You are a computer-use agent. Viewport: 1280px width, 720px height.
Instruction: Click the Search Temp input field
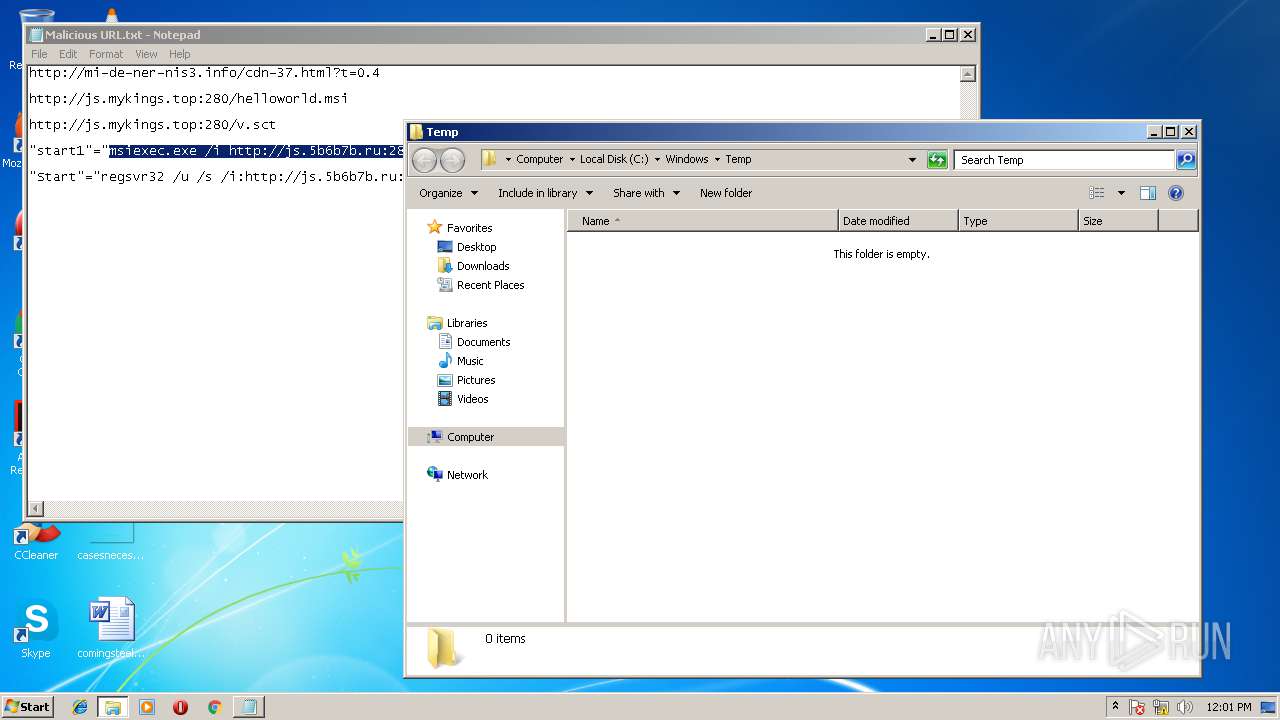pos(1064,160)
